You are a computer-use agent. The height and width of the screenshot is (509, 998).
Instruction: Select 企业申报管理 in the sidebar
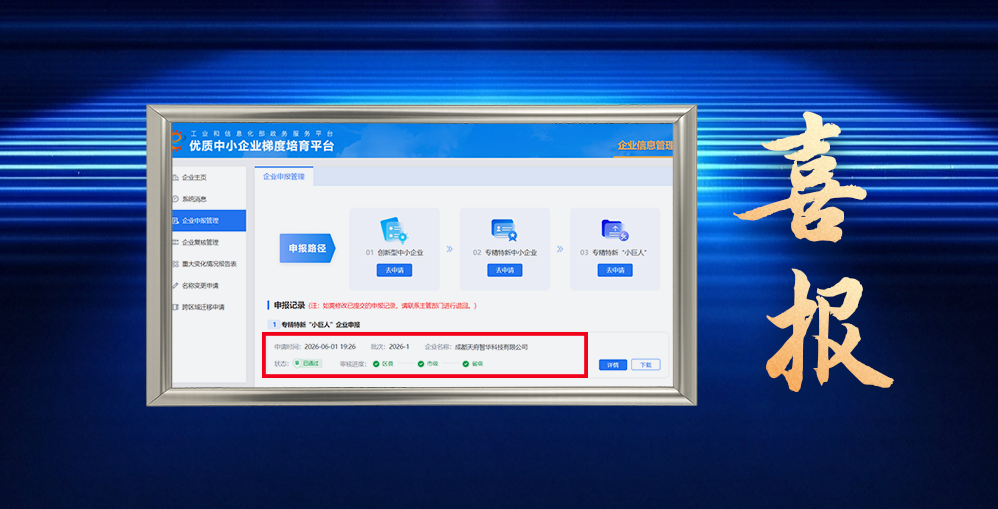click(x=209, y=221)
